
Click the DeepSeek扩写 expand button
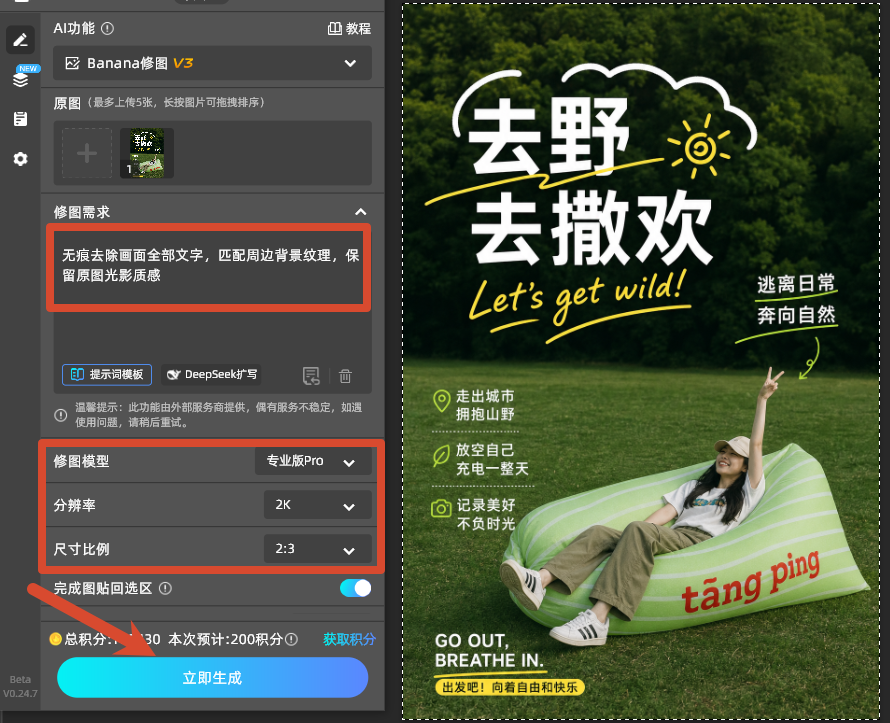tap(211, 375)
